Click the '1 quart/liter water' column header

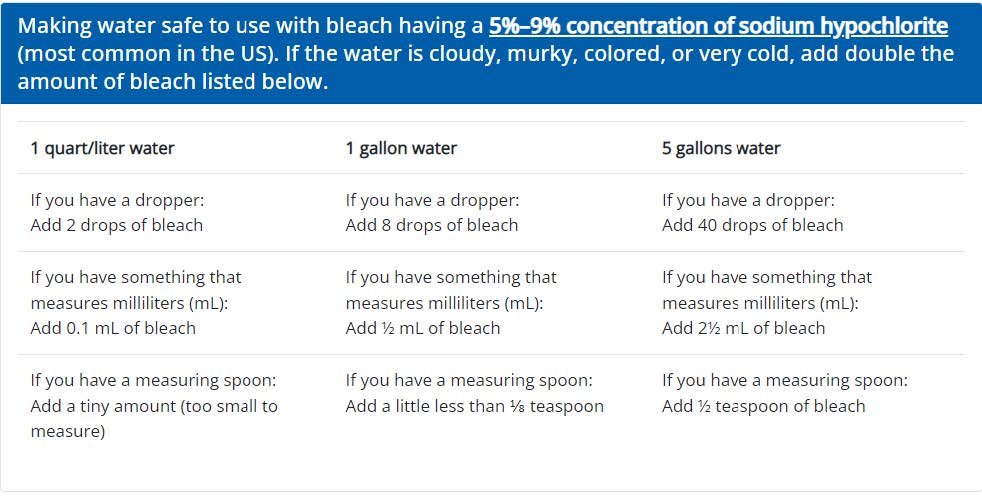click(x=102, y=148)
